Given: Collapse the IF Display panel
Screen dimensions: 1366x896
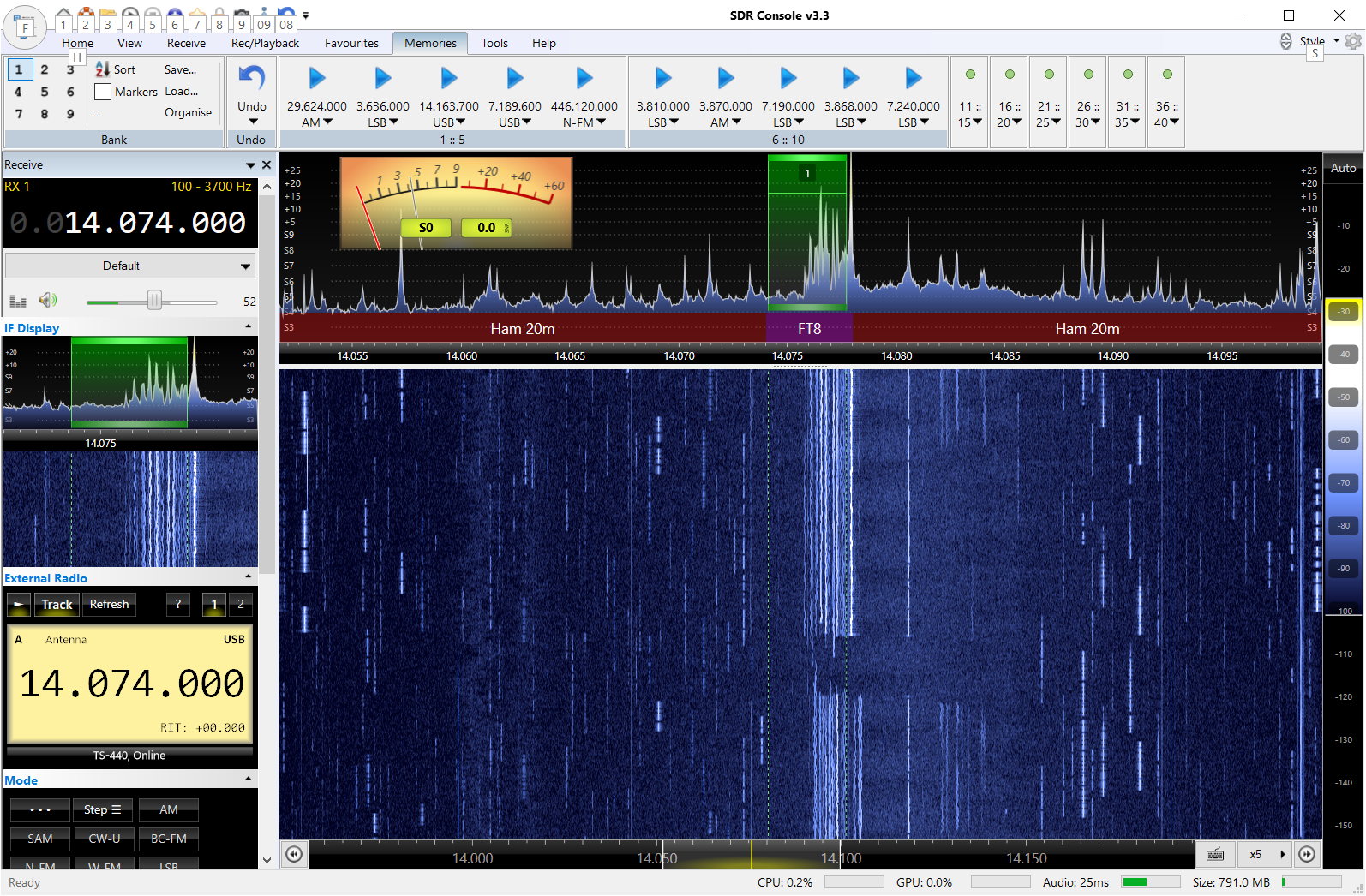Looking at the screenshot, I should (x=249, y=327).
